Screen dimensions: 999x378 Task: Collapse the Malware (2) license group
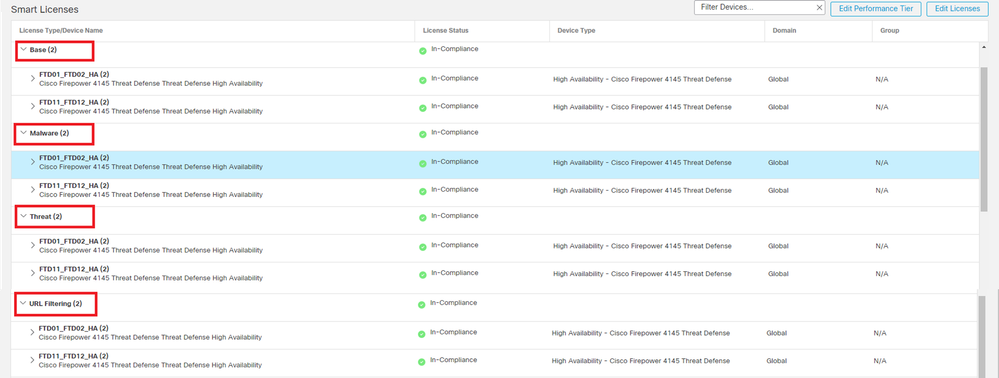coord(24,133)
